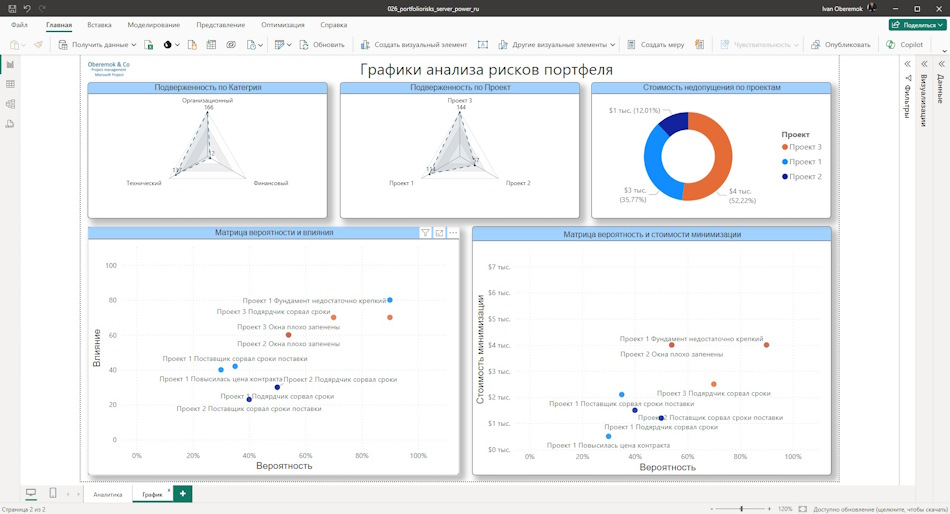Add a new report page

pyautogui.click(x=183, y=494)
